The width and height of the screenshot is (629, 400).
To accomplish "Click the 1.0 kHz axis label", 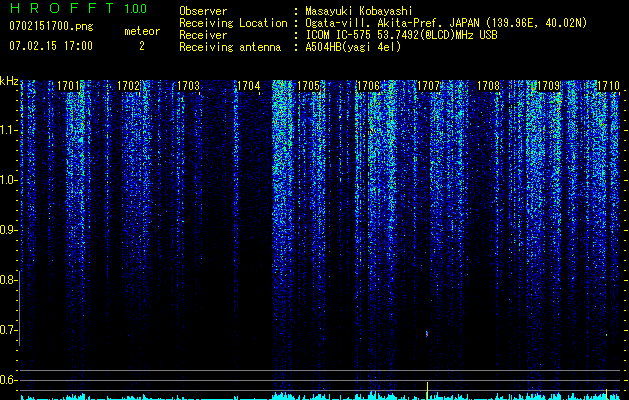I will pos(8,180).
